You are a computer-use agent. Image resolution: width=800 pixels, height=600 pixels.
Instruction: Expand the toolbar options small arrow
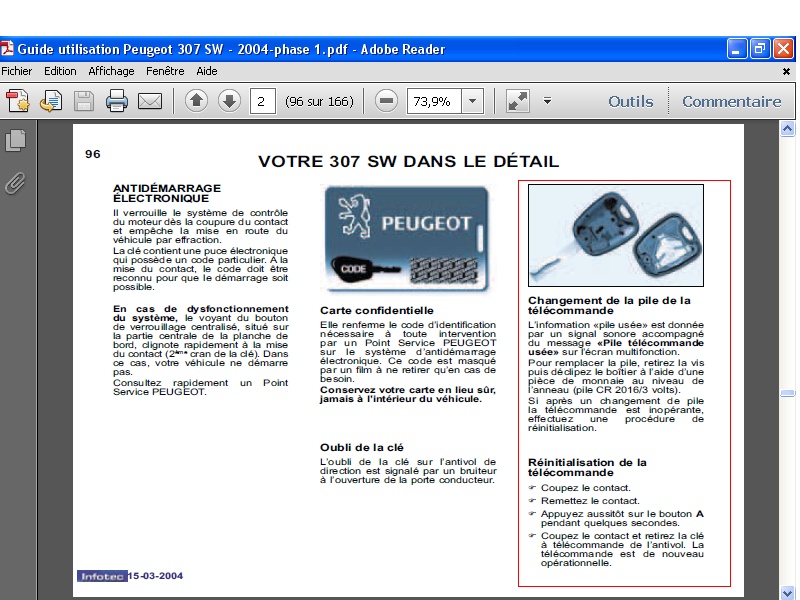pyautogui.click(x=547, y=101)
